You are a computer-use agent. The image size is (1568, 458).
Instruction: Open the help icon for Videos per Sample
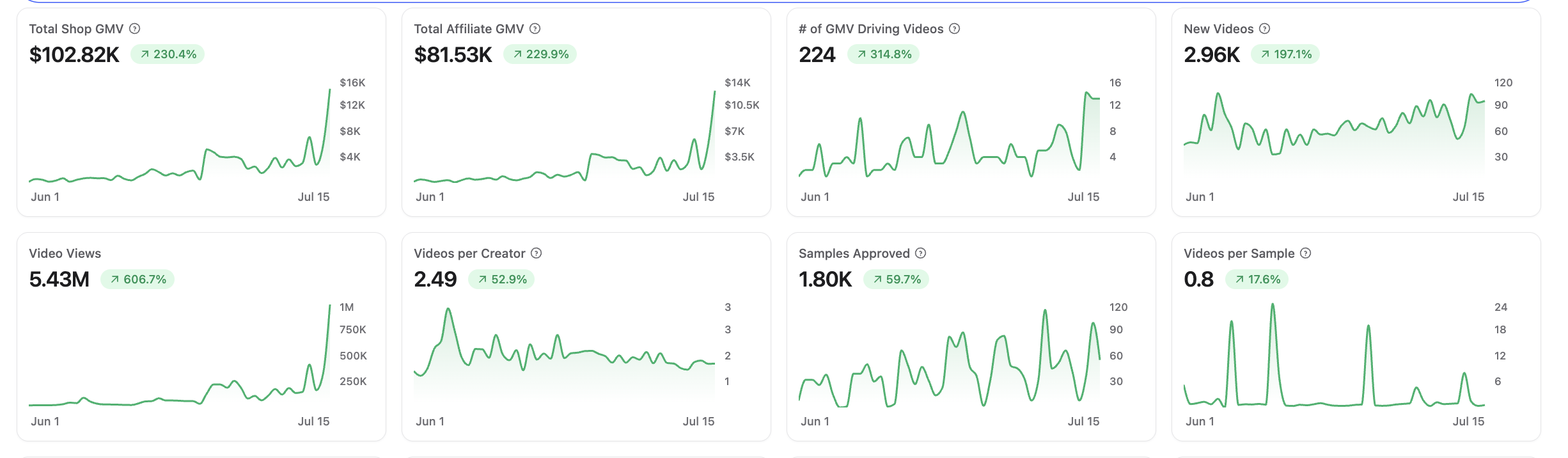[x=1306, y=253]
